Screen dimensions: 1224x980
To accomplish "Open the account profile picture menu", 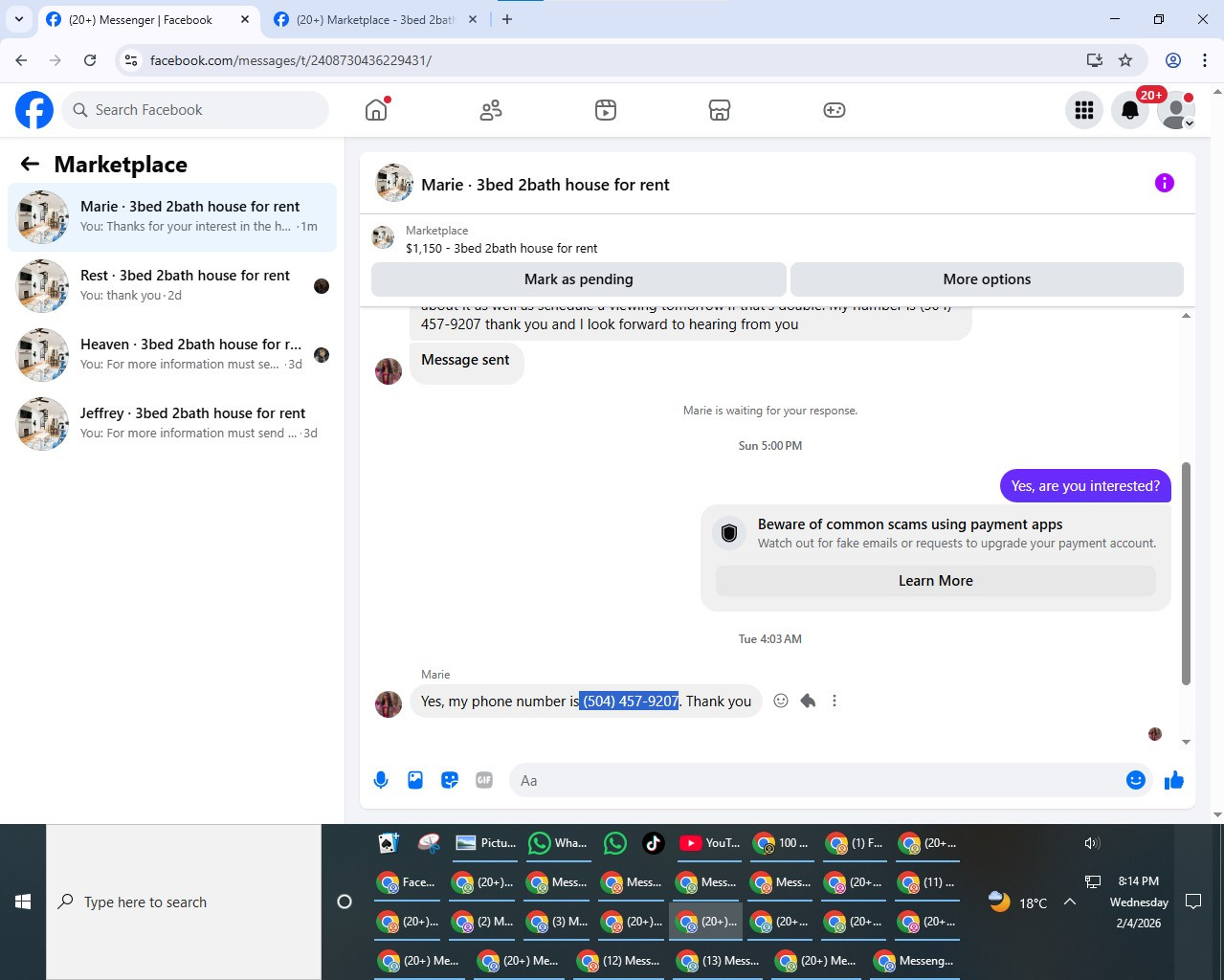I will (x=1176, y=110).
